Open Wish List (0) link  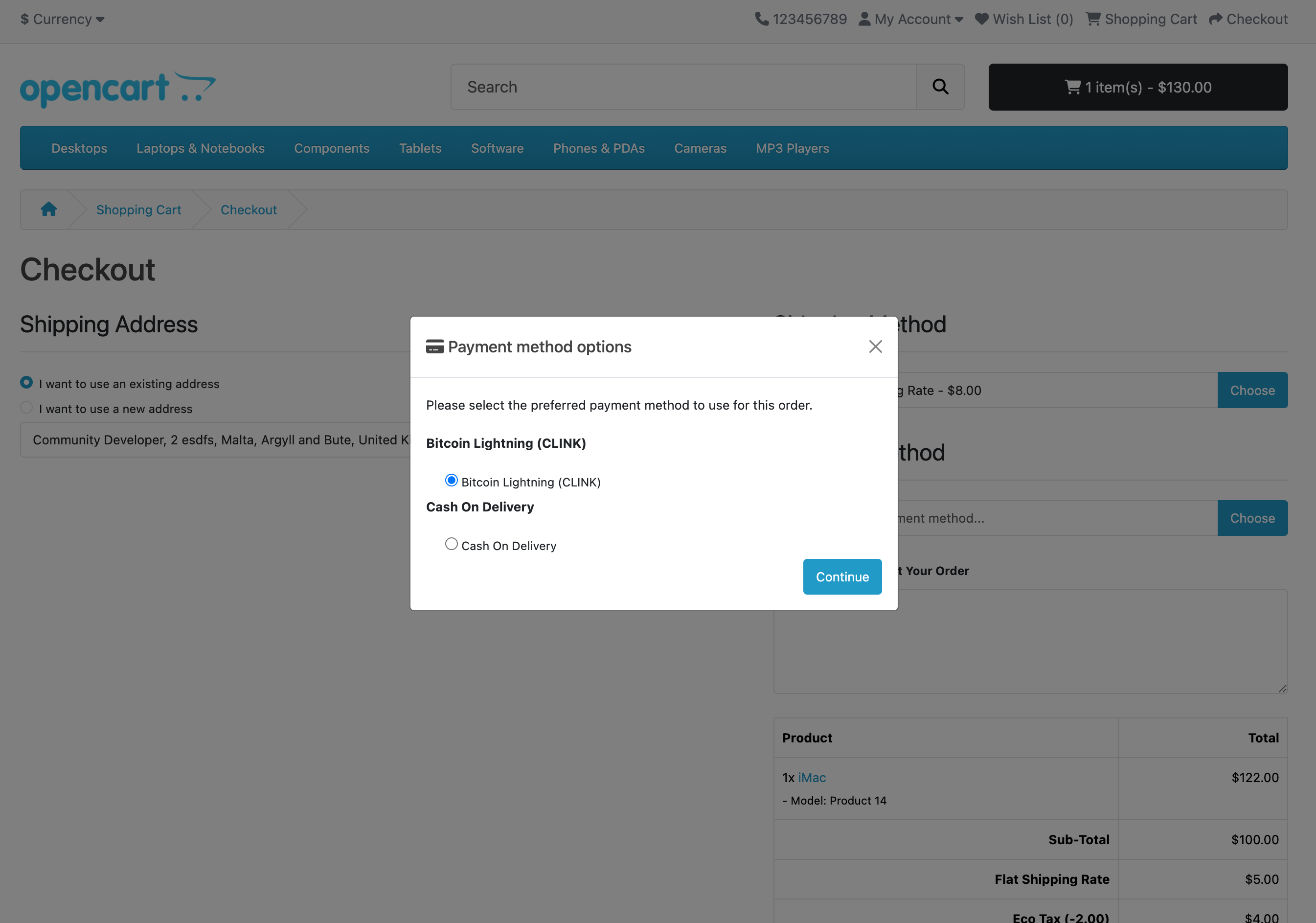(1023, 19)
